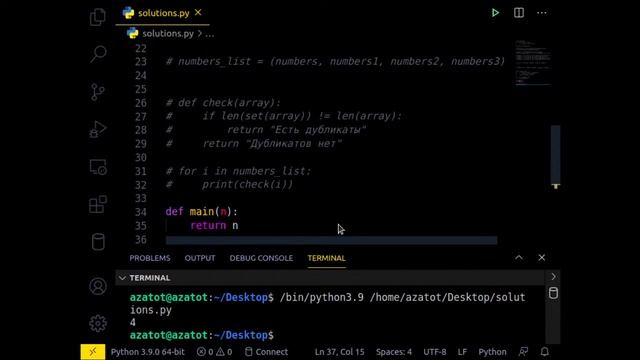Image resolution: width=640 pixels, height=360 pixels.
Task: Select the Python language mode
Action: click(x=492, y=352)
